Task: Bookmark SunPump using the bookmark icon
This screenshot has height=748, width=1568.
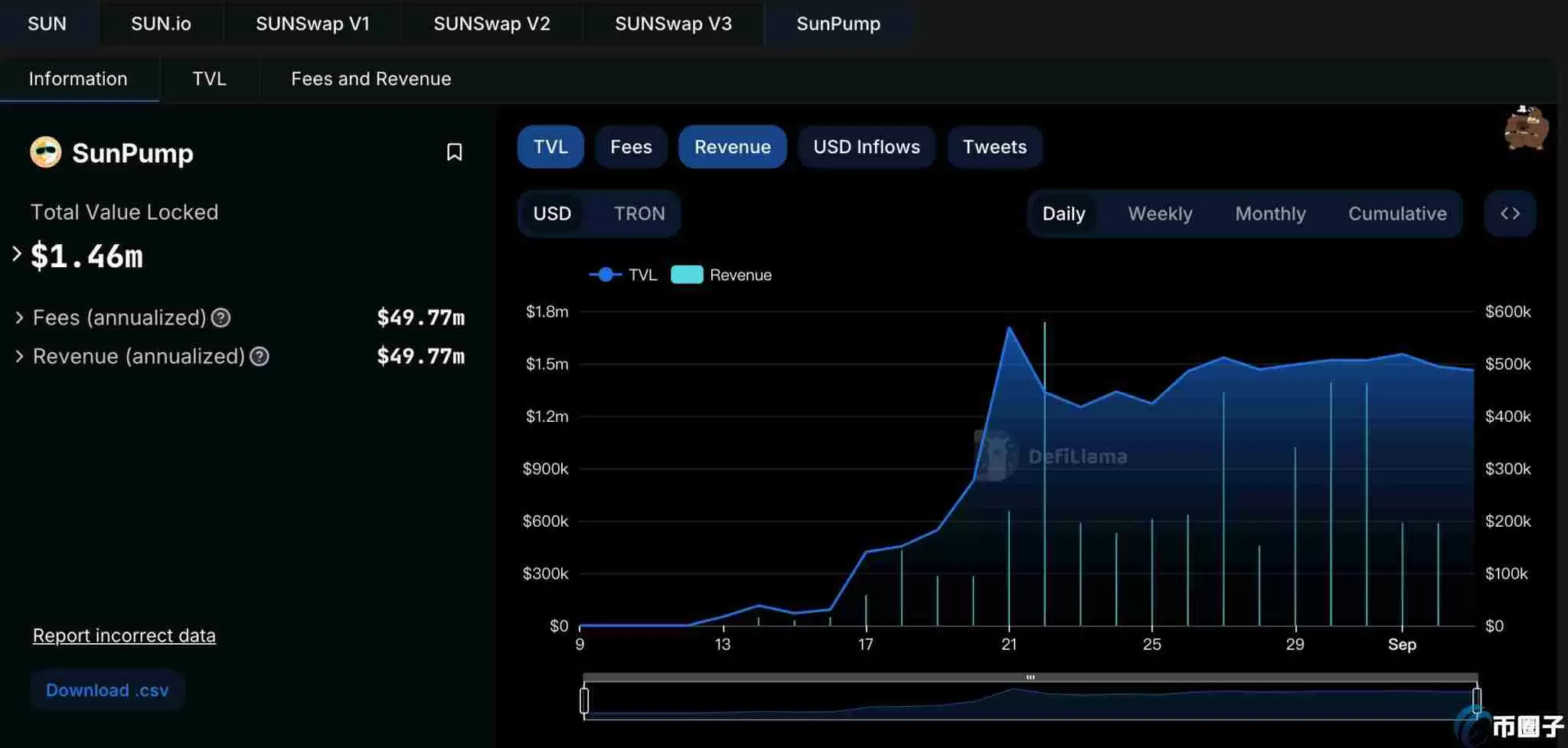Action: click(455, 152)
